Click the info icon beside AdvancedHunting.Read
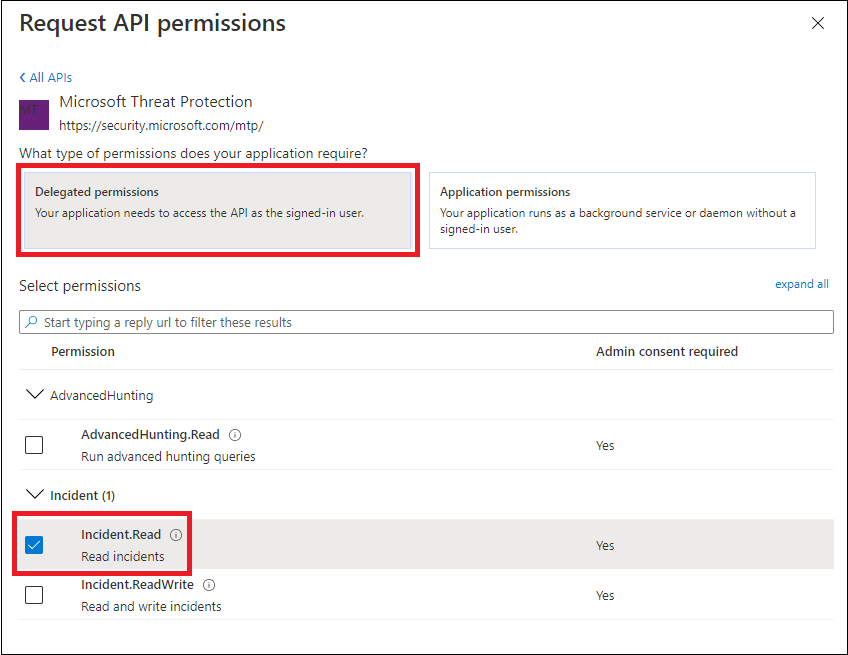The height and width of the screenshot is (655, 848). 235,435
